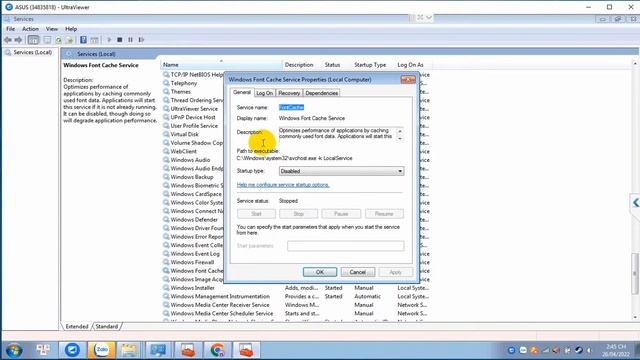Click the gear icon beside Themes service
Image resolution: width=640 pixels, height=360 pixels.
pos(166,91)
